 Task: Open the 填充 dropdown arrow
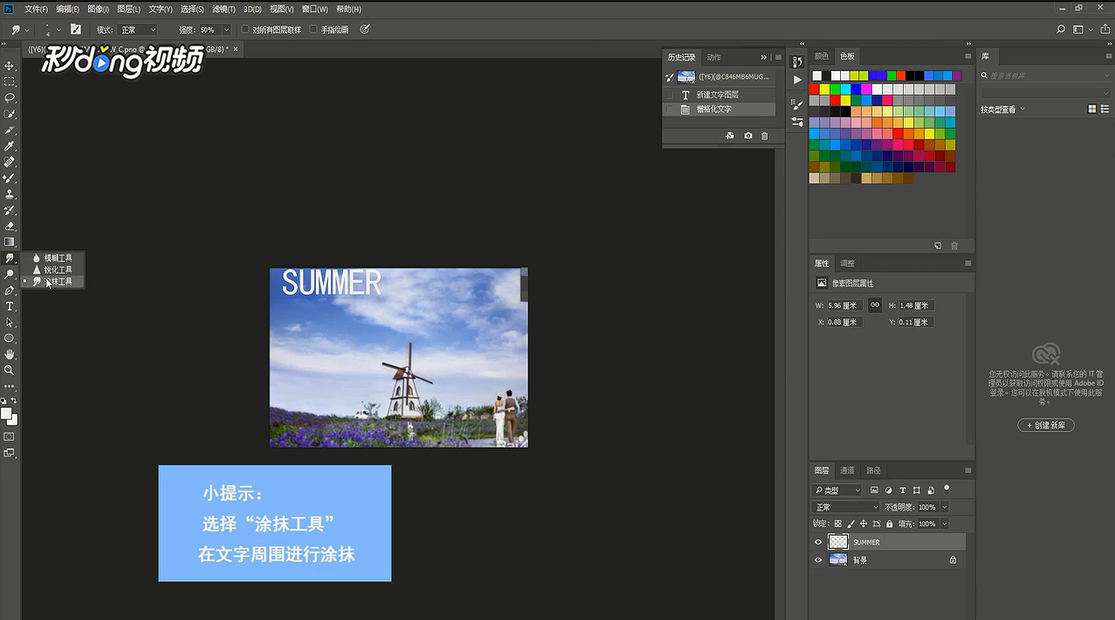click(944, 524)
